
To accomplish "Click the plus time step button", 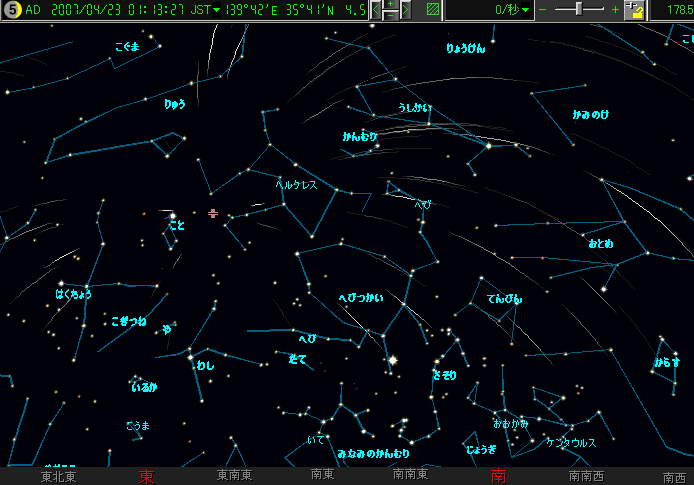I will (391, 4).
